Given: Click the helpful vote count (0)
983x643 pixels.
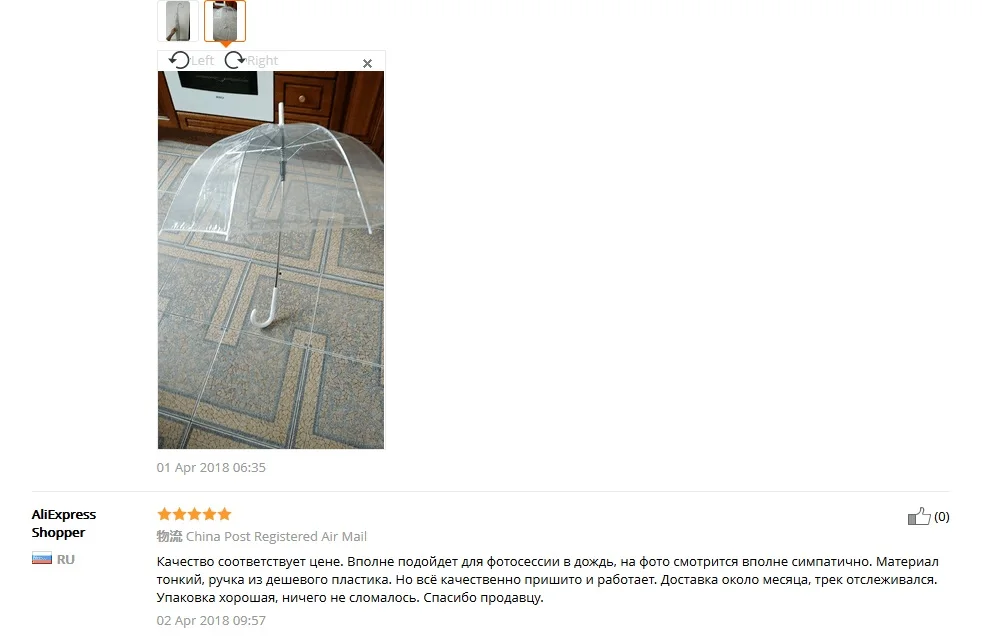Looking at the screenshot, I should (942, 516).
